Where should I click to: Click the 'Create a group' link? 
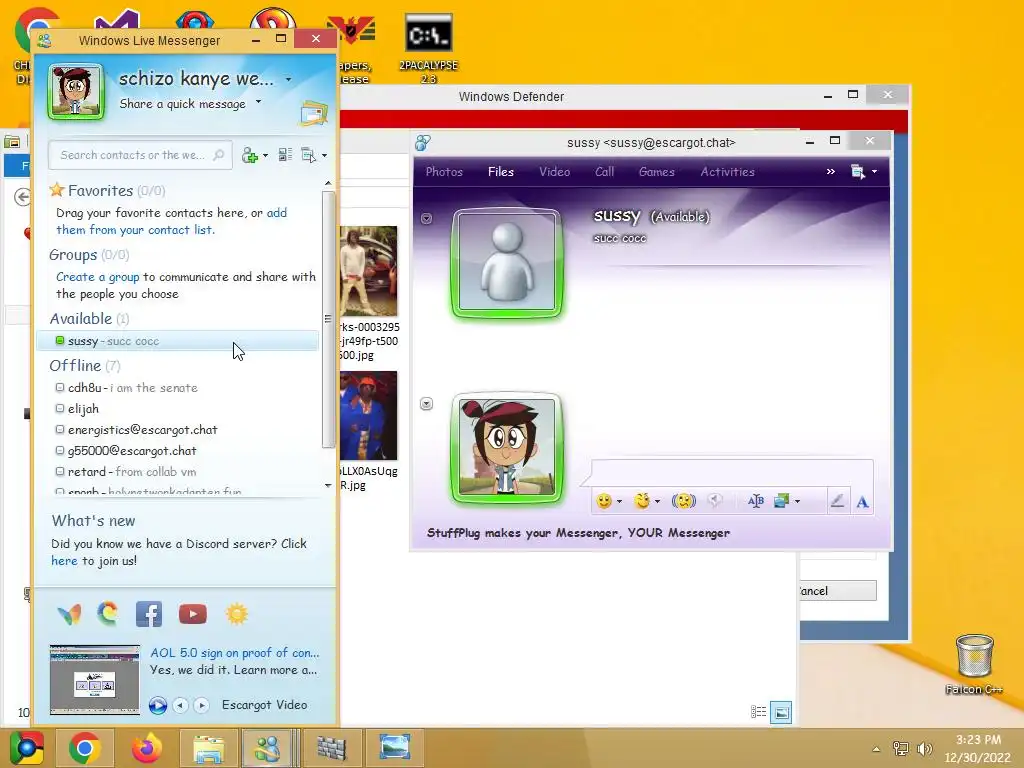click(97, 277)
